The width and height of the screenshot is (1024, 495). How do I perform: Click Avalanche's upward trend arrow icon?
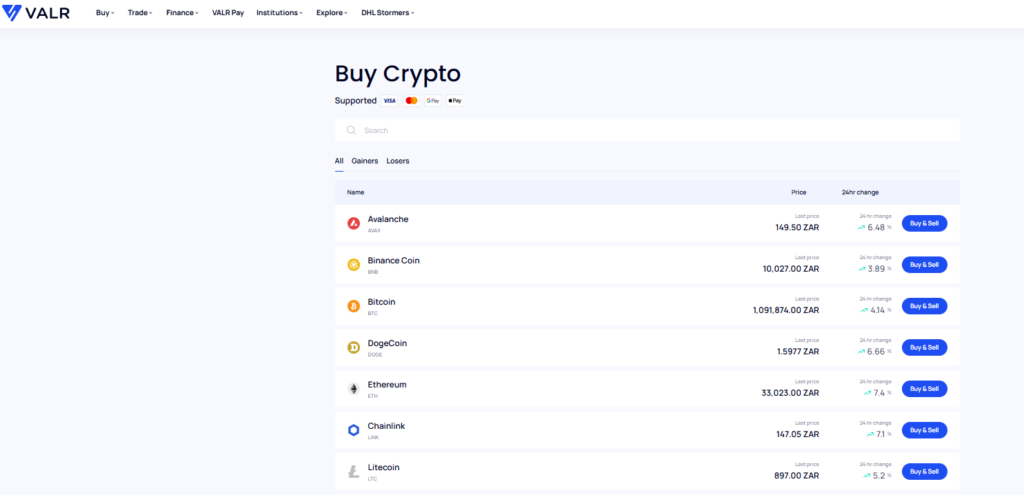(x=861, y=228)
